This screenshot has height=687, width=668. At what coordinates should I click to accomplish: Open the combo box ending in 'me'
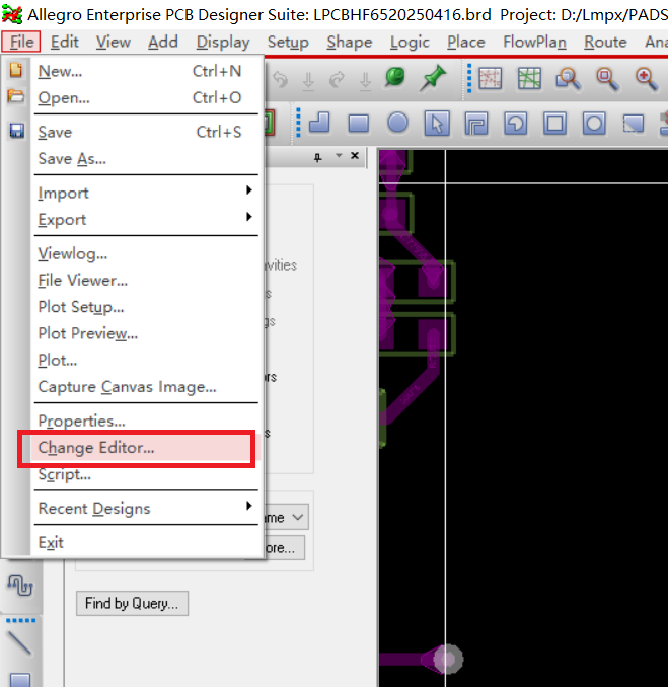(287, 517)
